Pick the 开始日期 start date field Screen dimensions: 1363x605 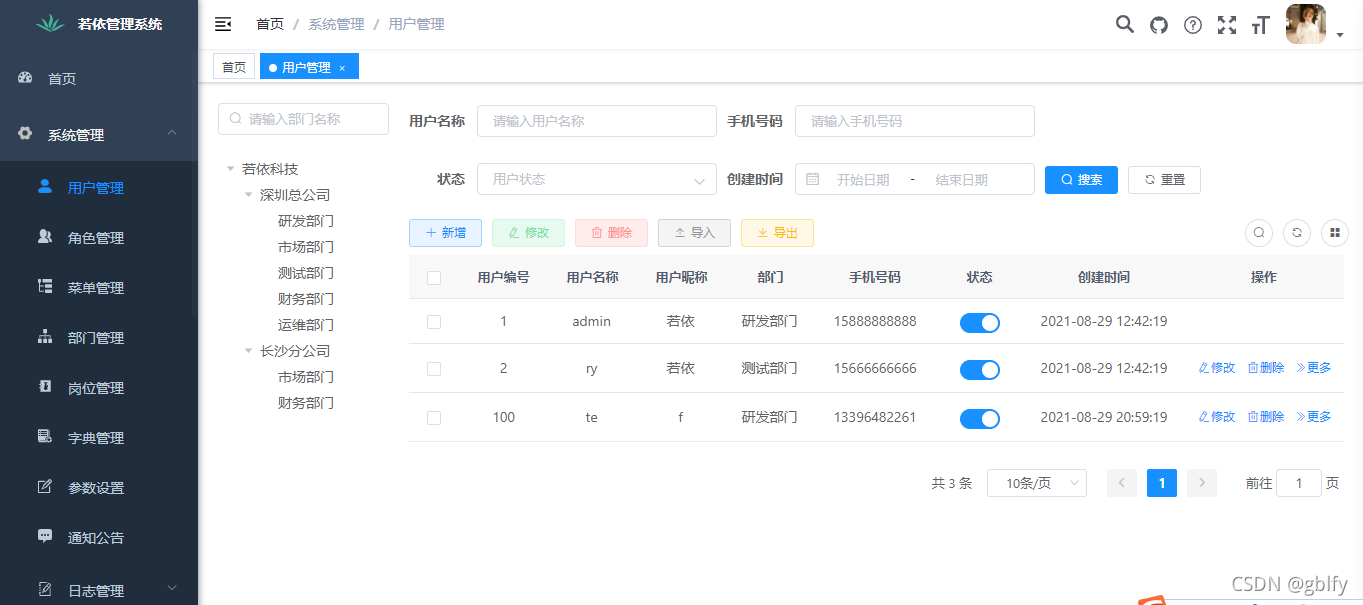click(x=862, y=180)
